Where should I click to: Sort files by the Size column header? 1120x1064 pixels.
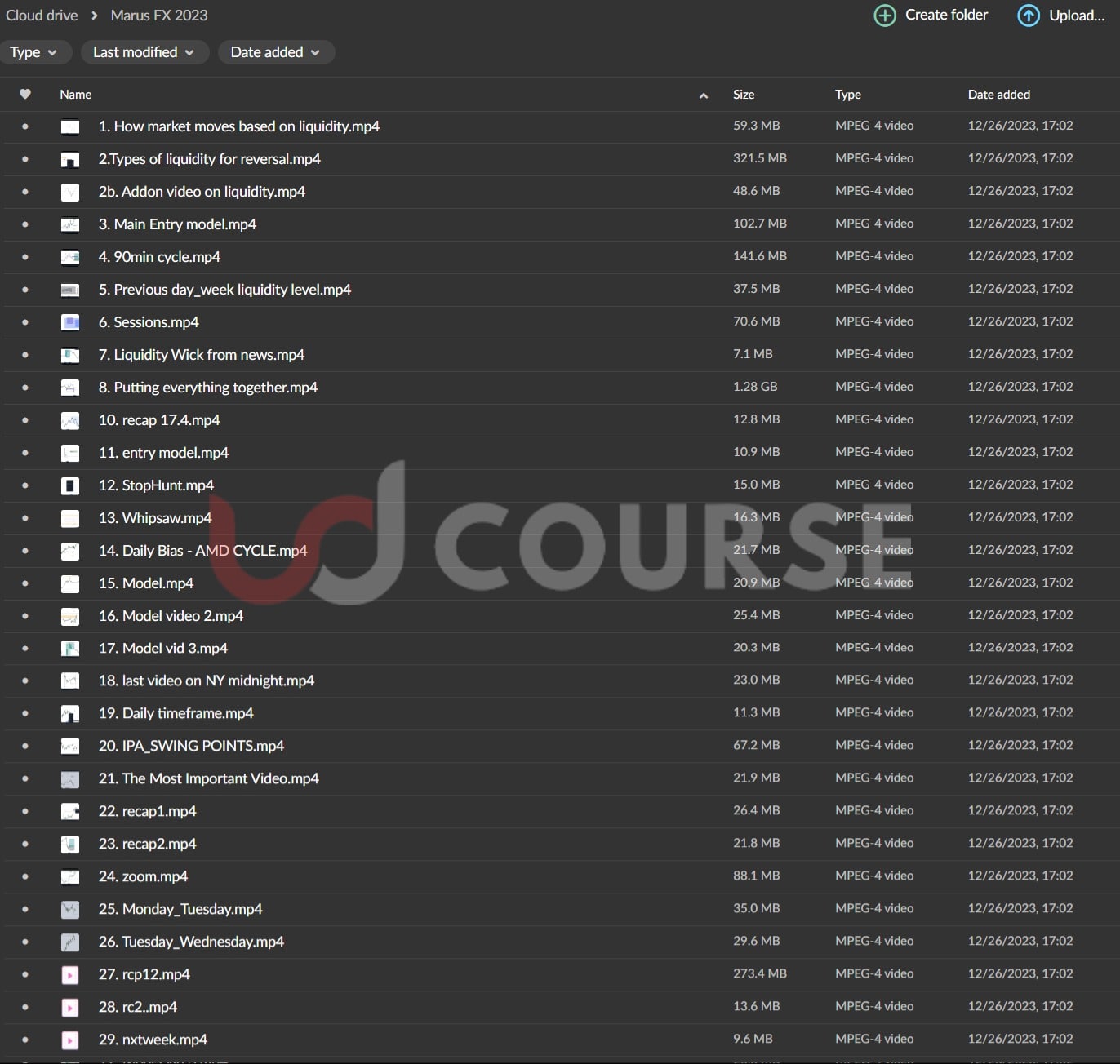pyautogui.click(x=744, y=95)
